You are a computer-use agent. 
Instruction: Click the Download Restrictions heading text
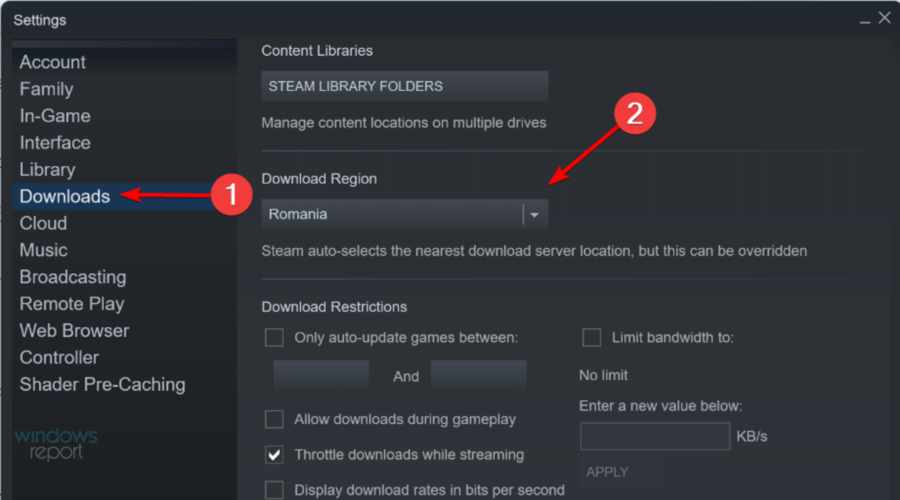pos(334,307)
